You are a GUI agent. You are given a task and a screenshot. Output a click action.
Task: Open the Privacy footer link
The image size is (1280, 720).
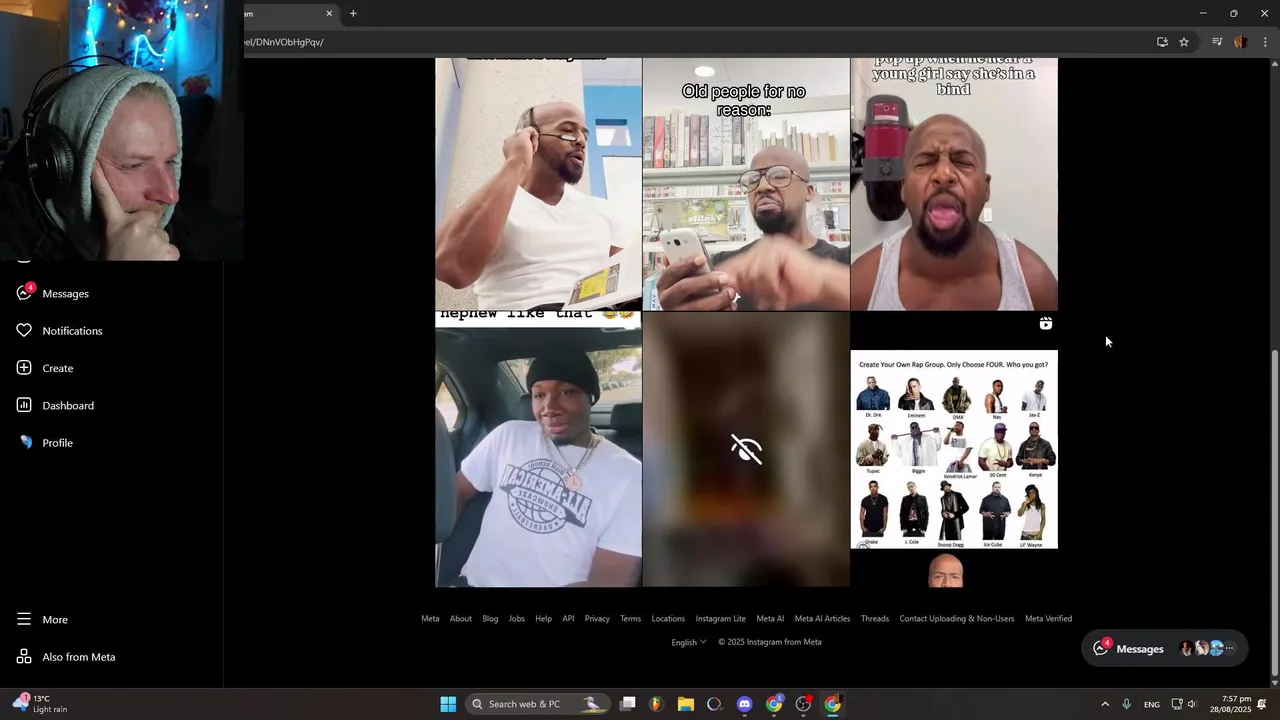597,618
